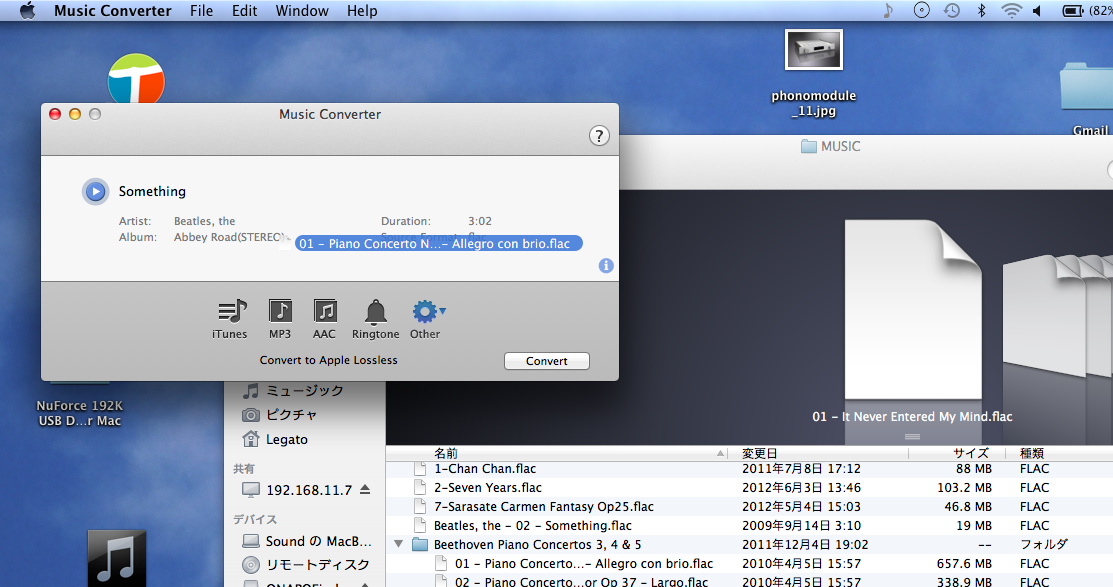Sort Finder list by 変更日 column
Image resolution: width=1113 pixels, height=587 pixels.
tap(818, 453)
